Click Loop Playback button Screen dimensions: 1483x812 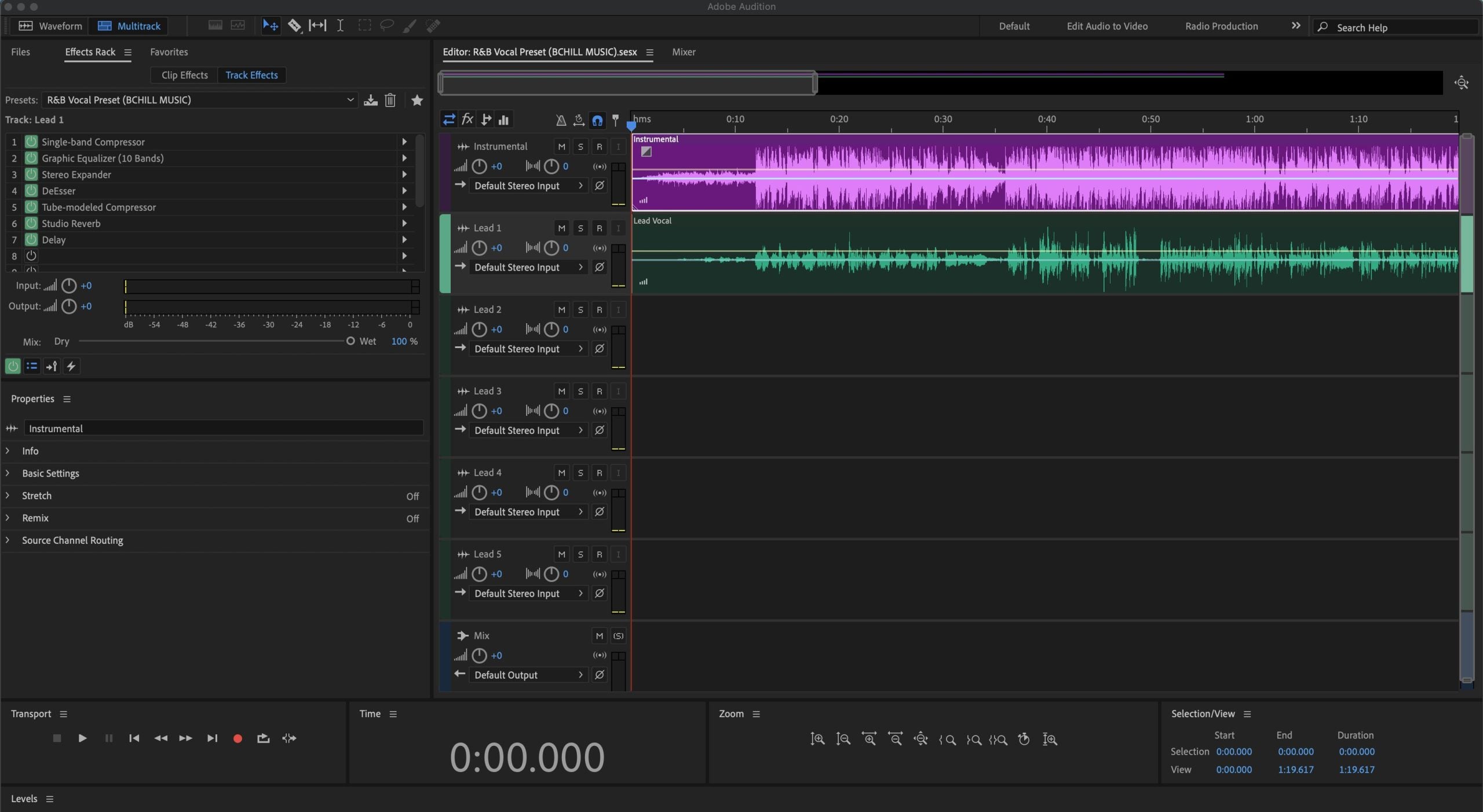pos(264,738)
